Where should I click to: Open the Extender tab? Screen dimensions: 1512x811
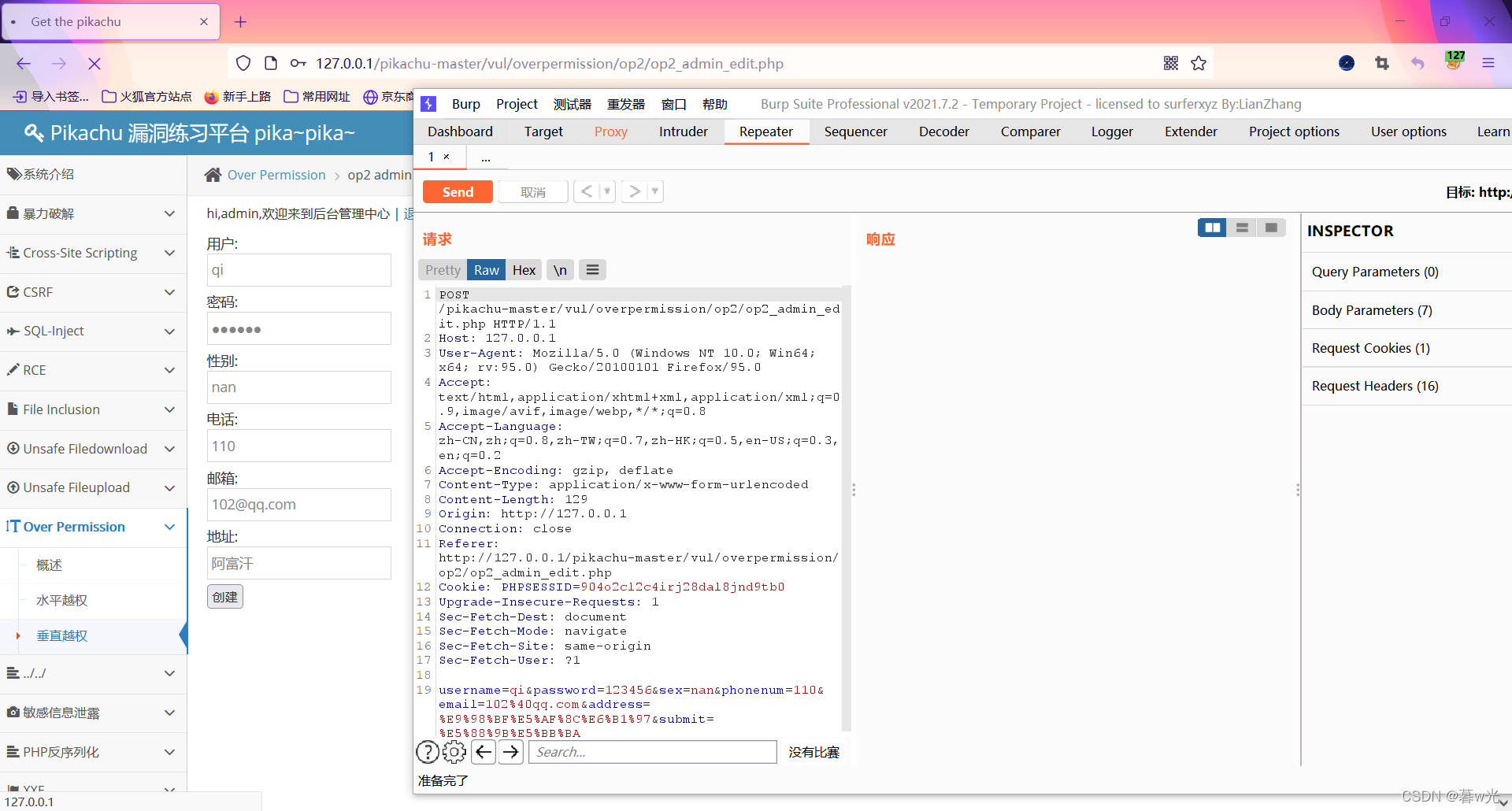[1191, 131]
